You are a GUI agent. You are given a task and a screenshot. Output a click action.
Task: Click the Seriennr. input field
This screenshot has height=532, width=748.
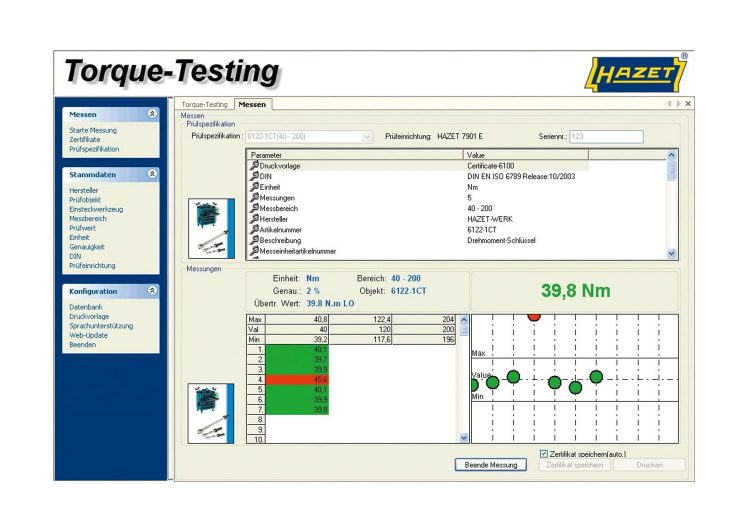click(x=606, y=135)
